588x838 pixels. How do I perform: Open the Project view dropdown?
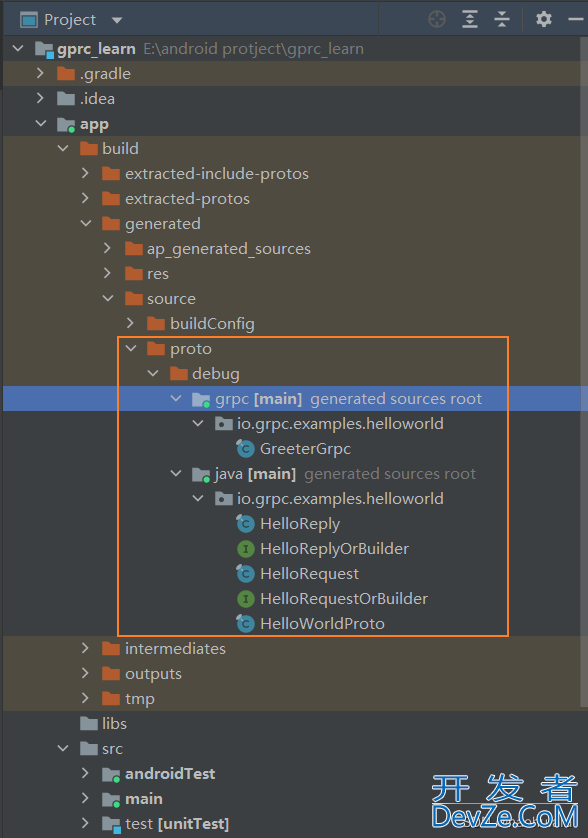117,20
